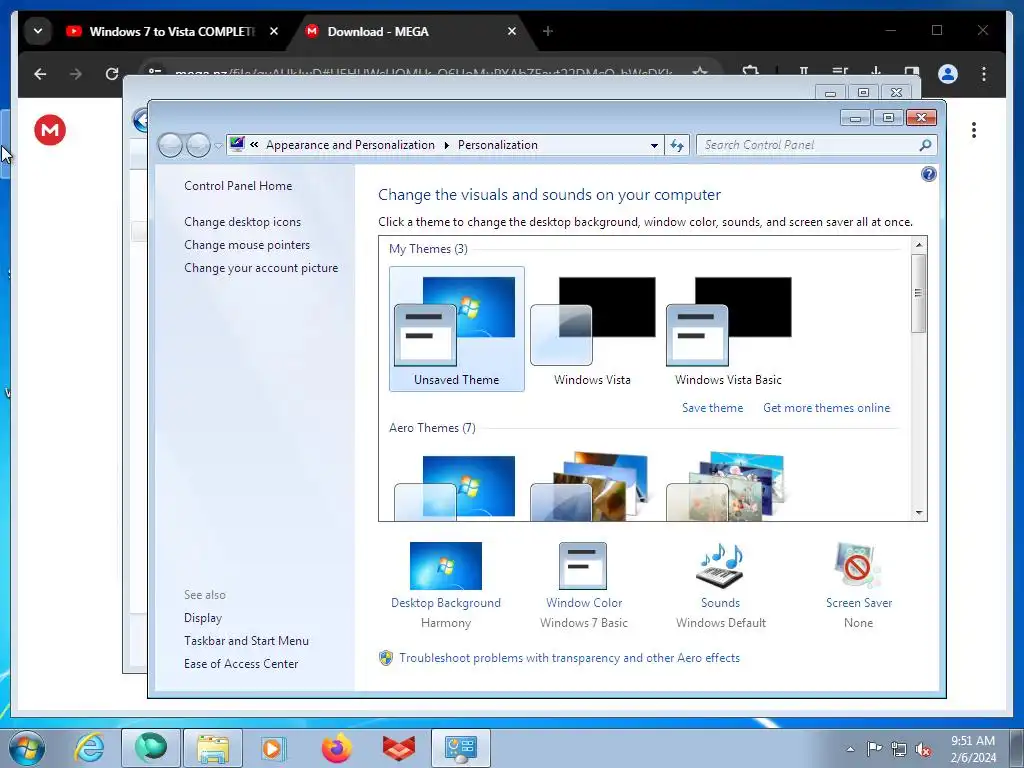Open the Chrome three-dot menu
The height and width of the screenshot is (768, 1024).
(984, 74)
